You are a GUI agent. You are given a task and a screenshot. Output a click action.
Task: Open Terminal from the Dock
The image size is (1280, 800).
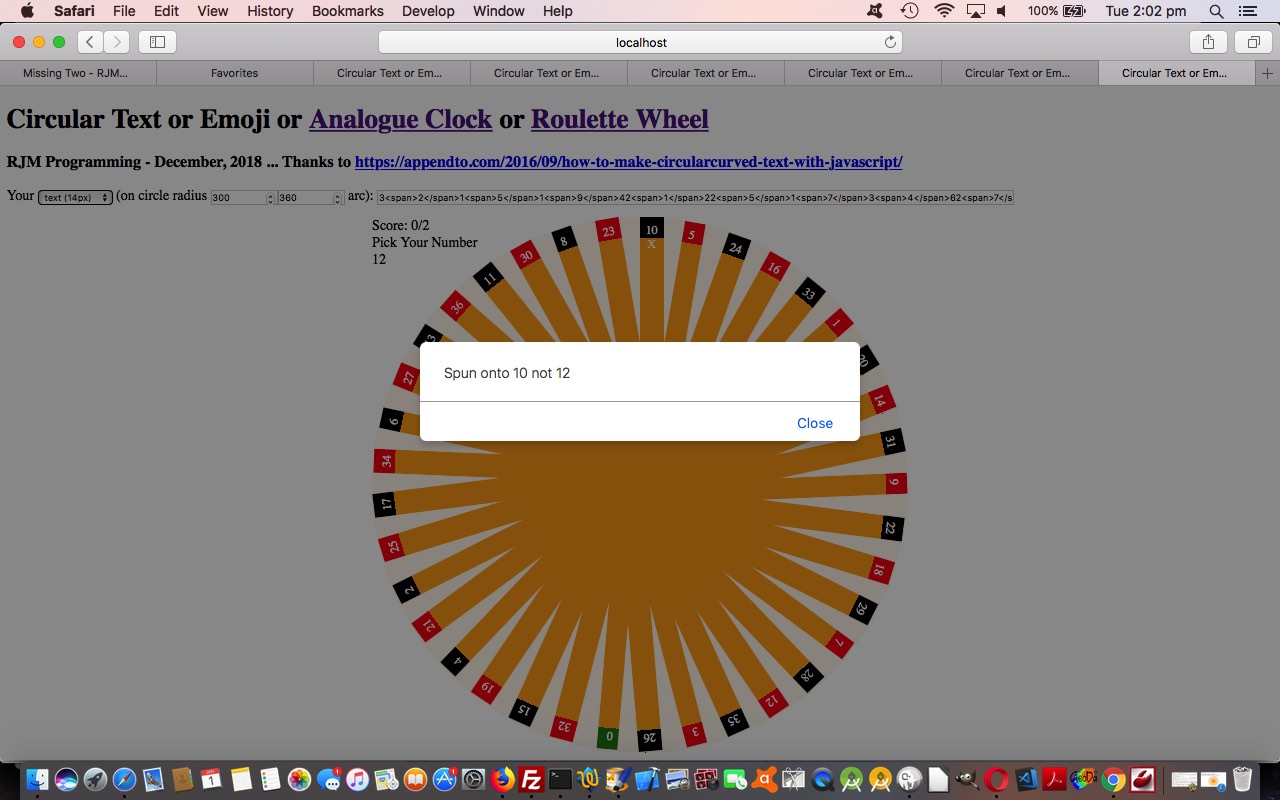click(560, 779)
